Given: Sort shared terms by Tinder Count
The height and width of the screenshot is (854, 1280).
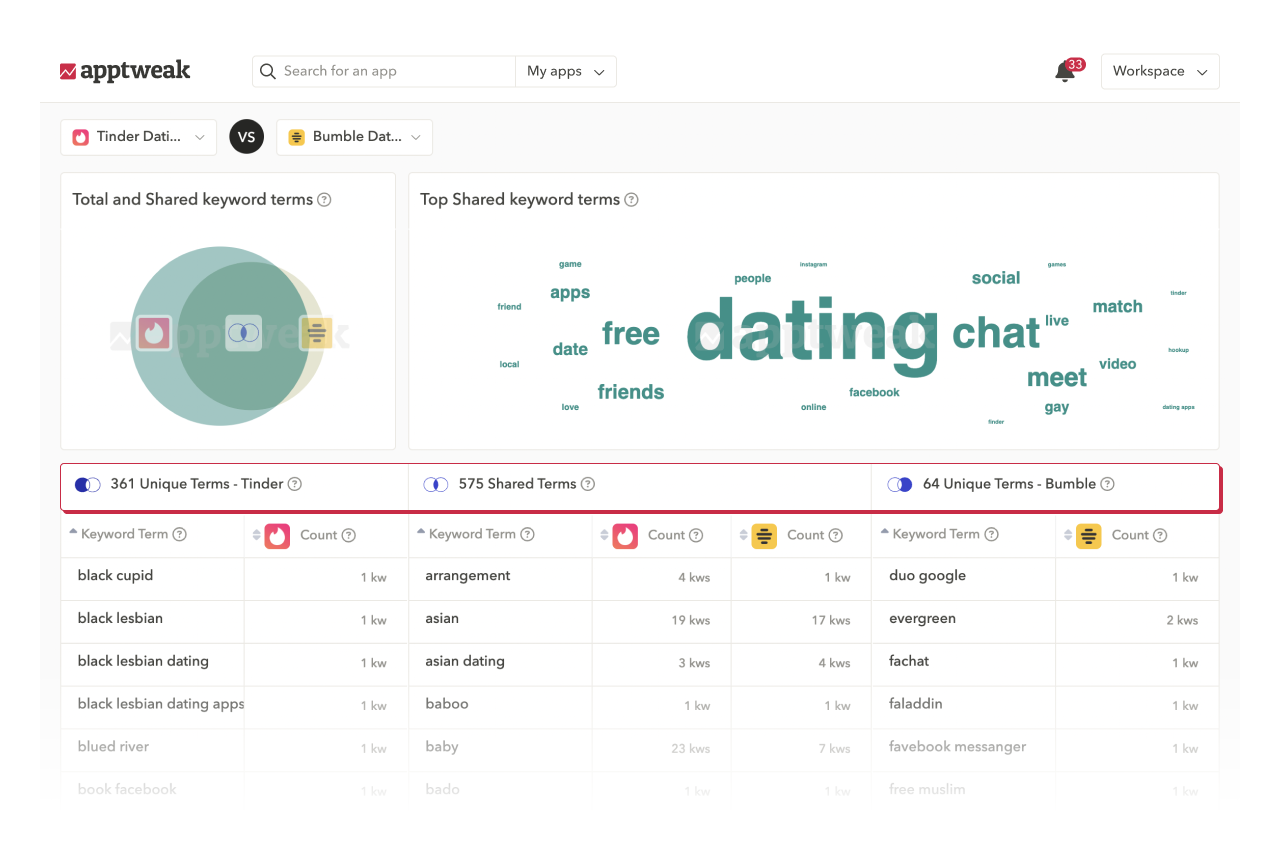Looking at the screenshot, I should [x=605, y=536].
